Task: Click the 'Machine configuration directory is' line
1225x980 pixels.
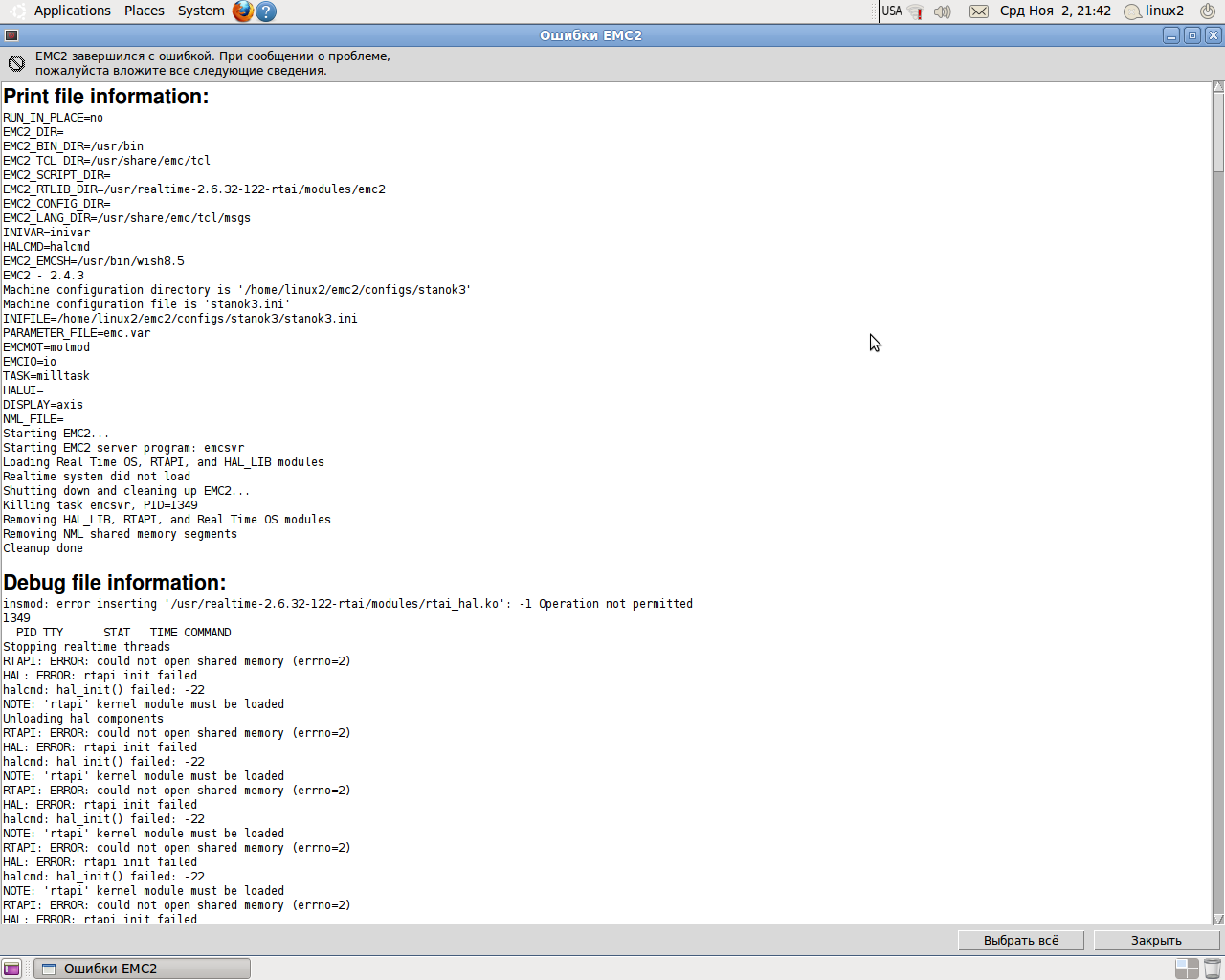Action: coord(237,290)
